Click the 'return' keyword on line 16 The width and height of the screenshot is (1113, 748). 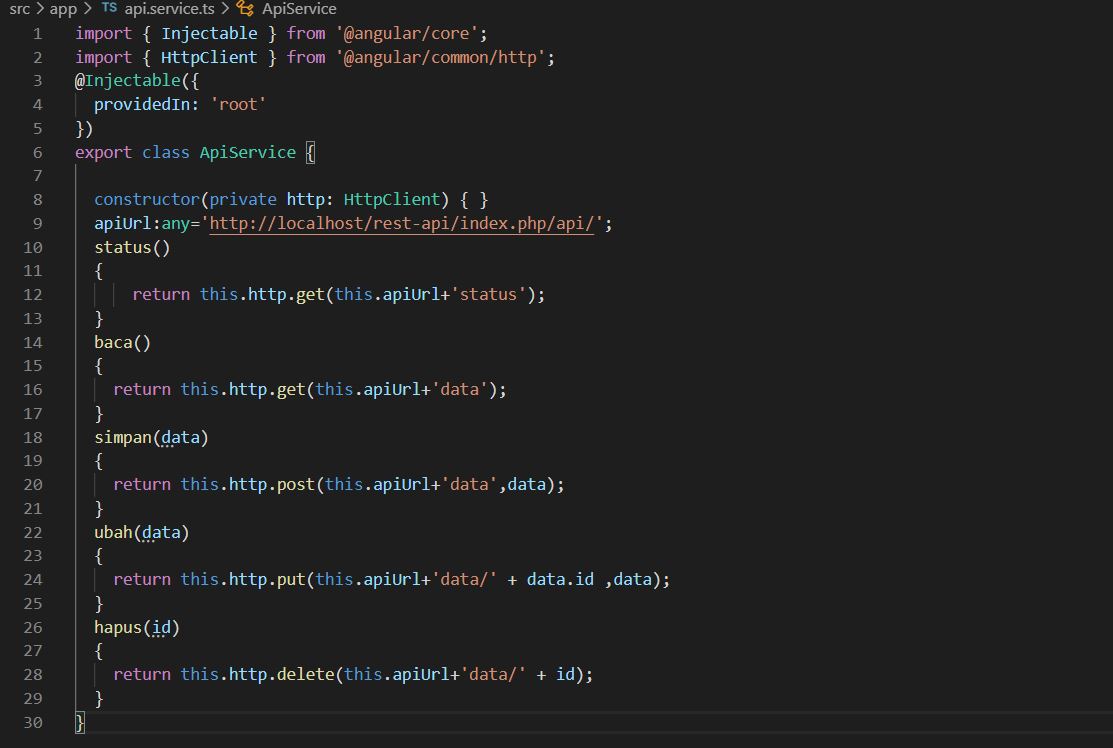(x=142, y=390)
